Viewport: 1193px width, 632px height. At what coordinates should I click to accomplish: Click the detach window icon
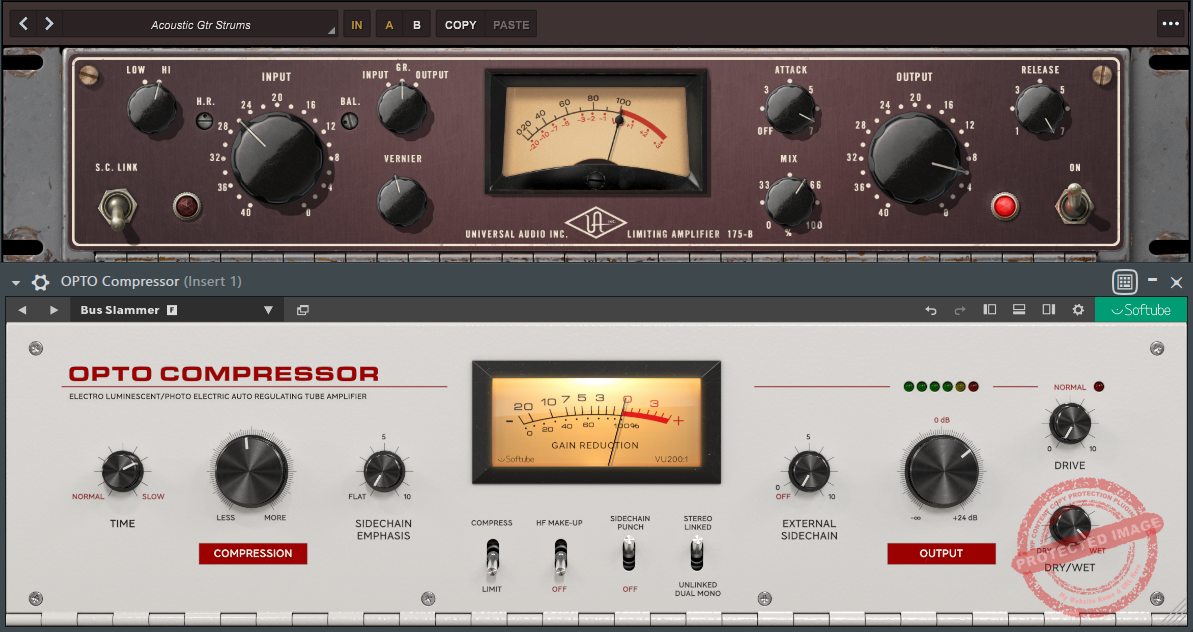pyautogui.click(x=303, y=310)
